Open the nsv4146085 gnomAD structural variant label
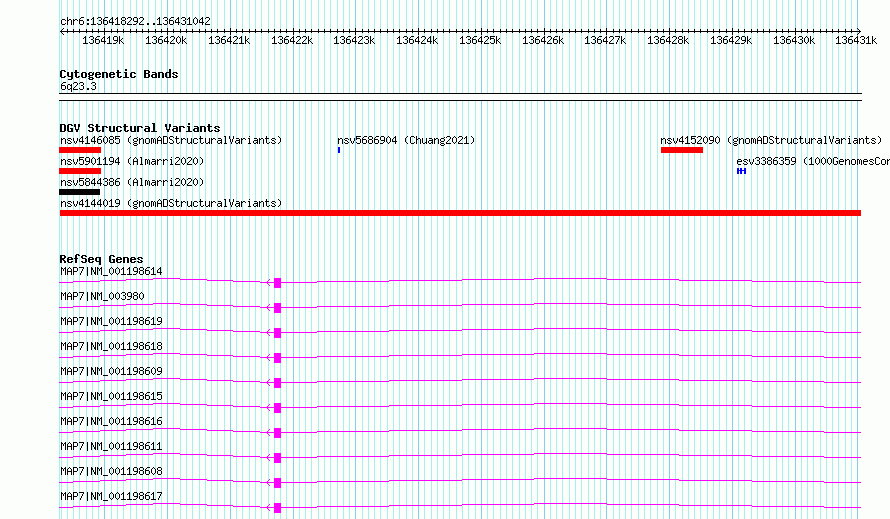This screenshot has height=519, width=890. [x=171, y=140]
